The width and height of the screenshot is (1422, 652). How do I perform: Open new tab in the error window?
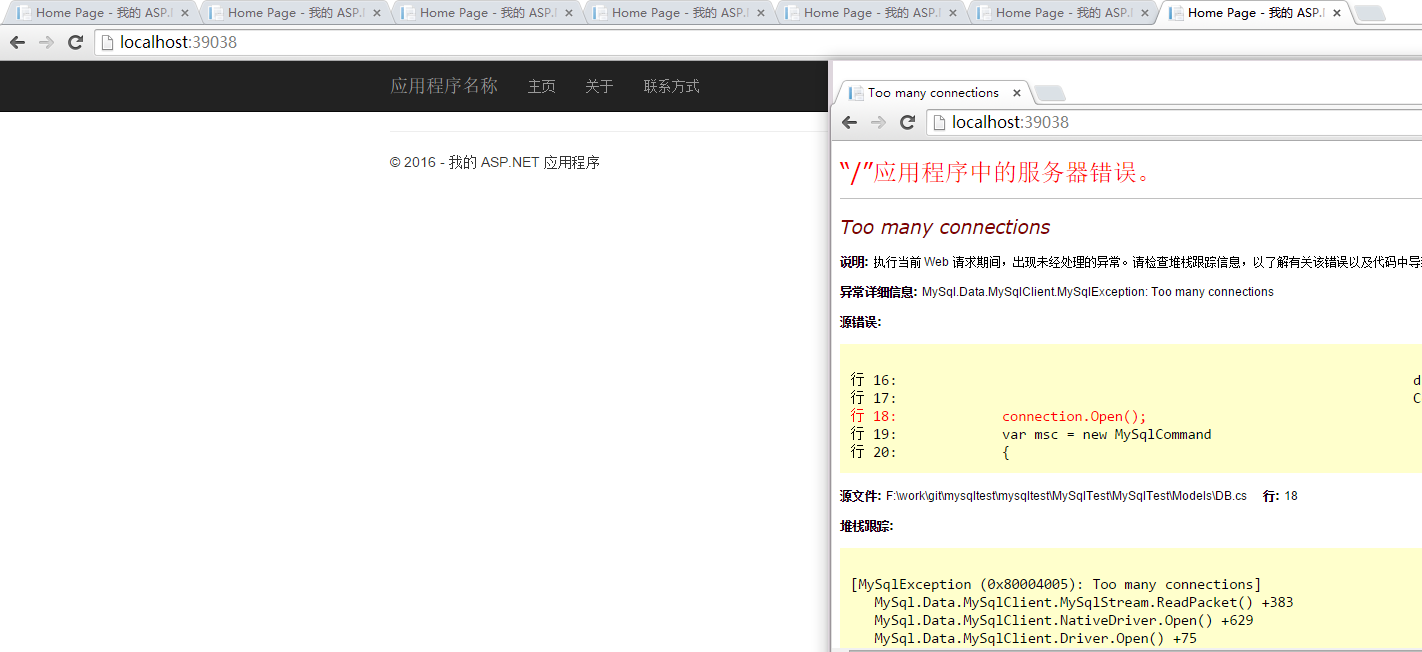[x=1049, y=93]
